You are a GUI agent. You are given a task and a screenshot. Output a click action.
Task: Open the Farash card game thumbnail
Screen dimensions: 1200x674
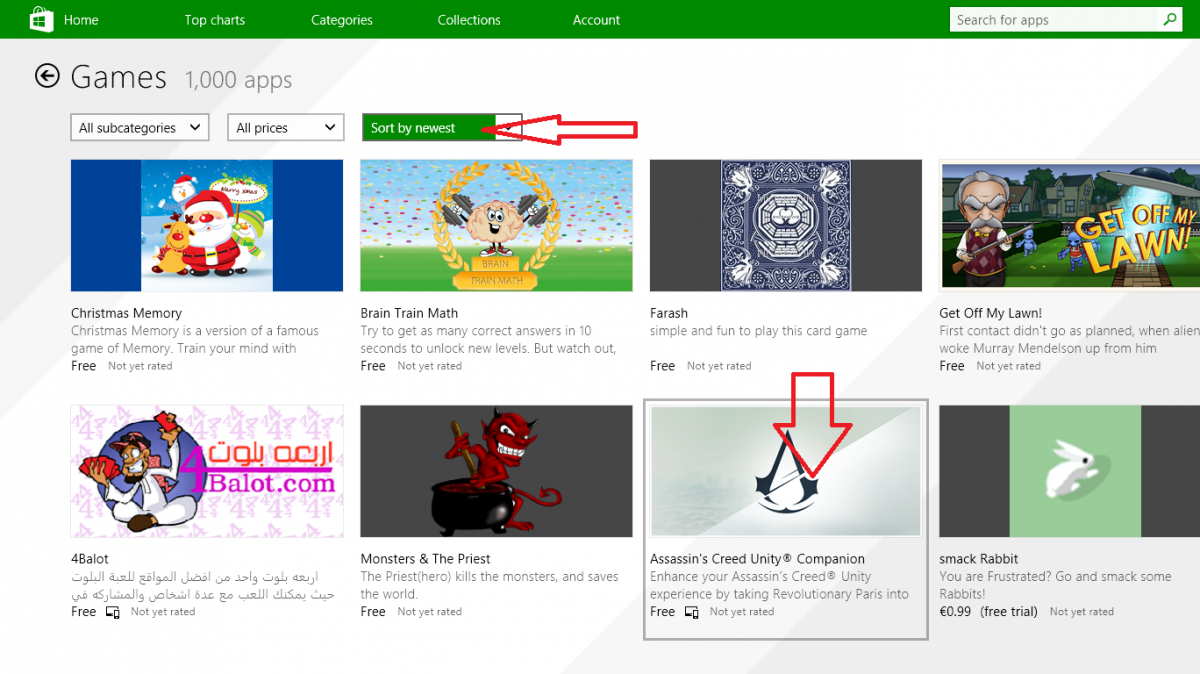click(786, 225)
